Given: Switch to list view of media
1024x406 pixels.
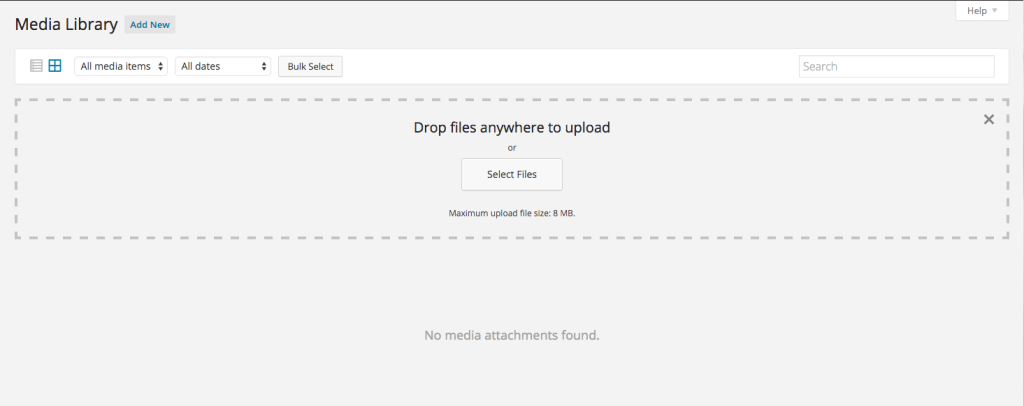Looking at the screenshot, I should point(36,66).
